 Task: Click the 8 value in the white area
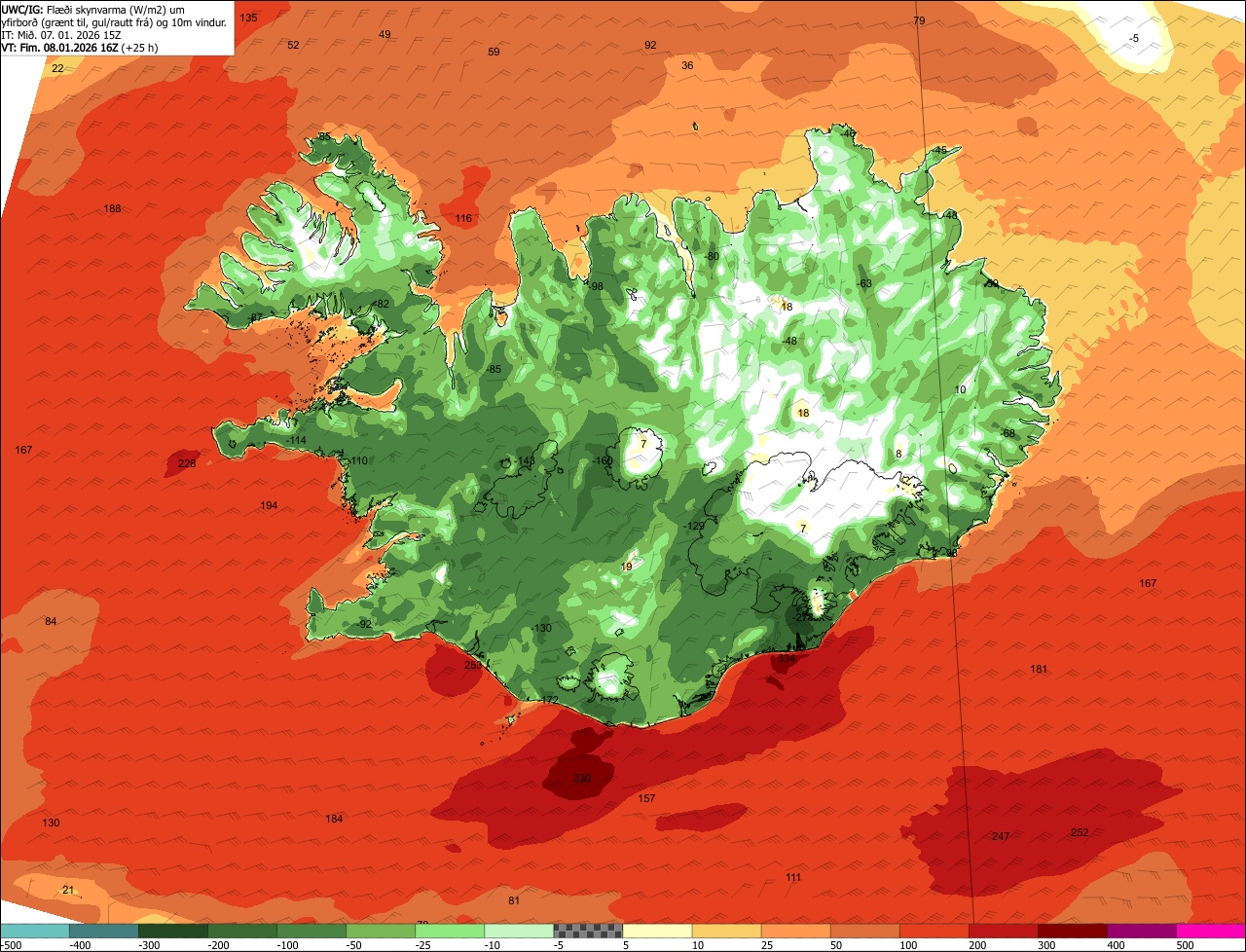(x=898, y=454)
